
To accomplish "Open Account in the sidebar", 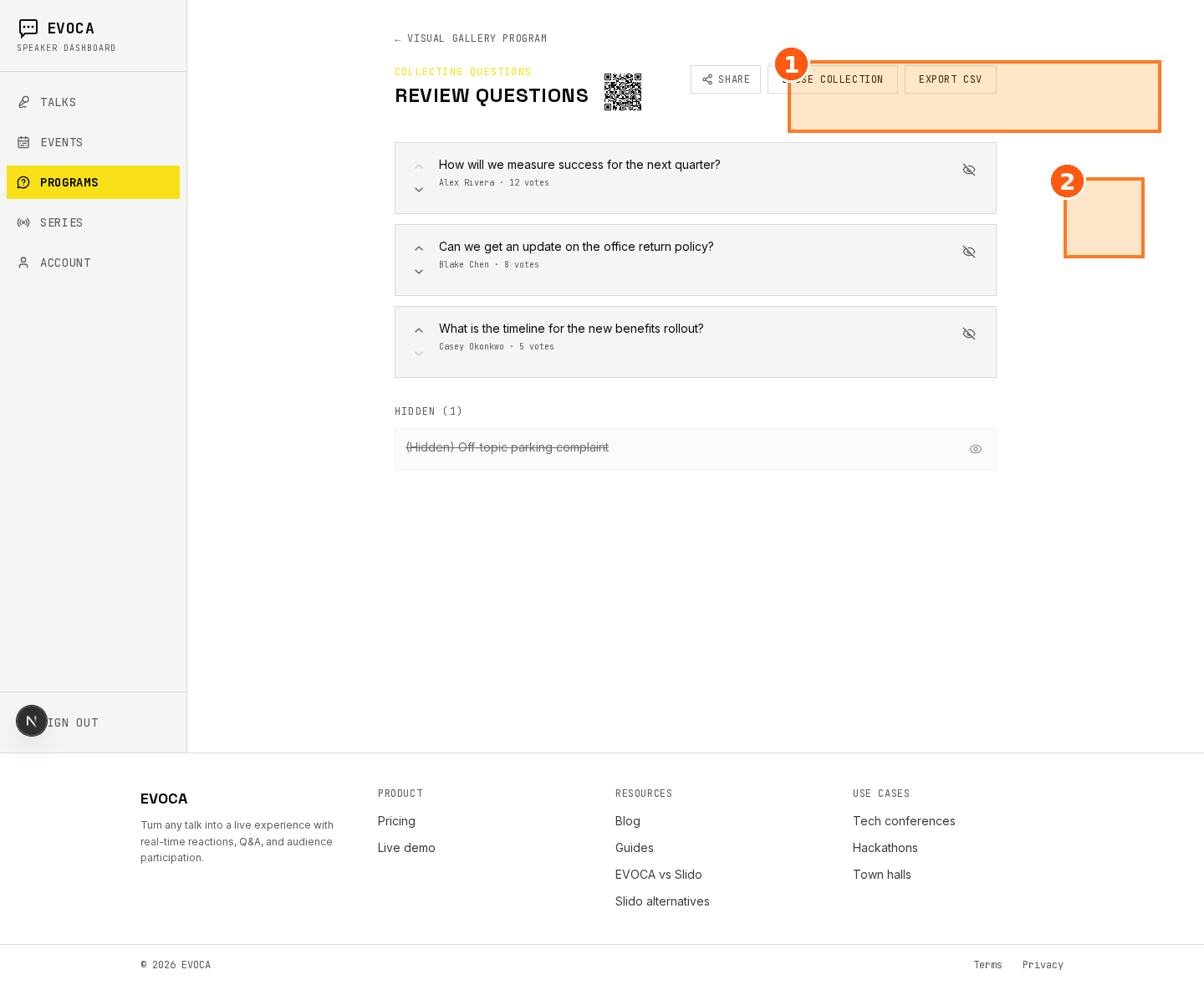I will pyautogui.click(x=93, y=263).
